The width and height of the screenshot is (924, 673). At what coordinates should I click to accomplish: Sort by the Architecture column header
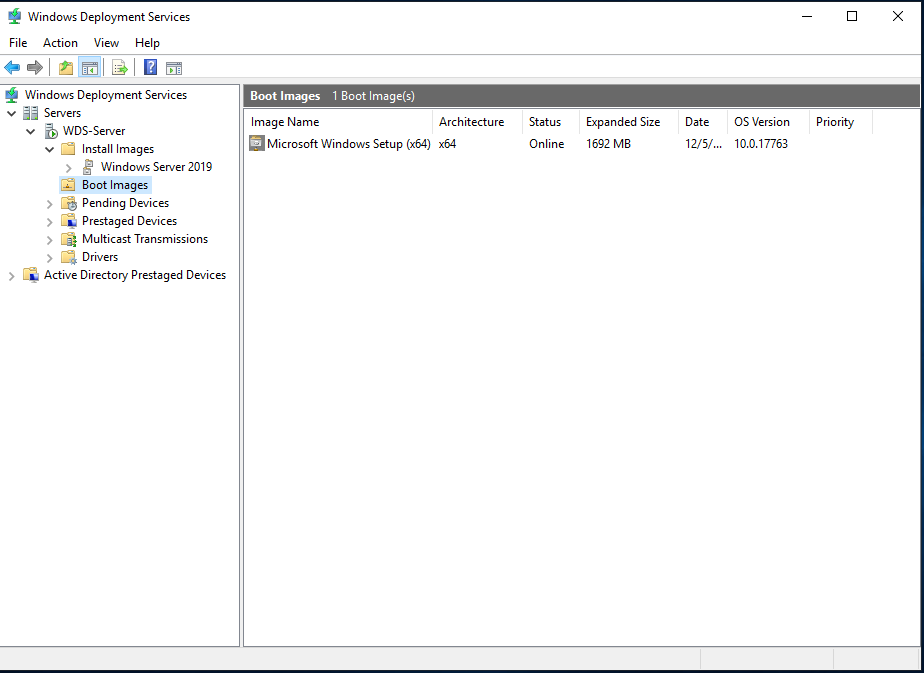tap(477, 122)
